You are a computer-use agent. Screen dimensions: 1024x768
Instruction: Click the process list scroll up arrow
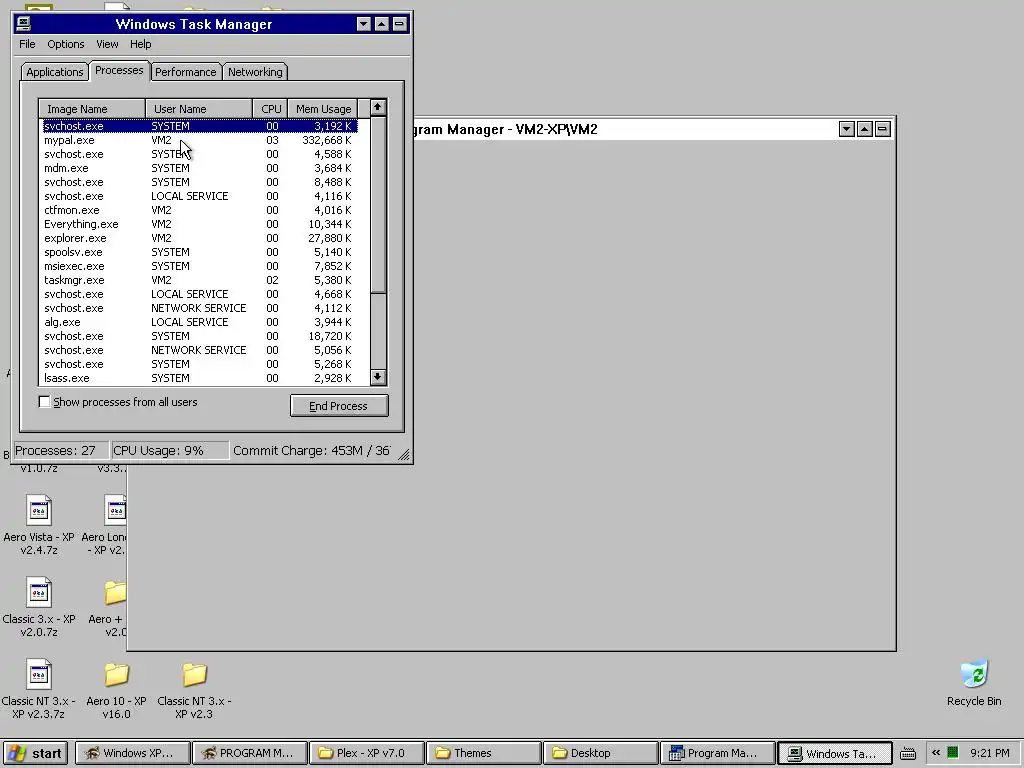[377, 108]
